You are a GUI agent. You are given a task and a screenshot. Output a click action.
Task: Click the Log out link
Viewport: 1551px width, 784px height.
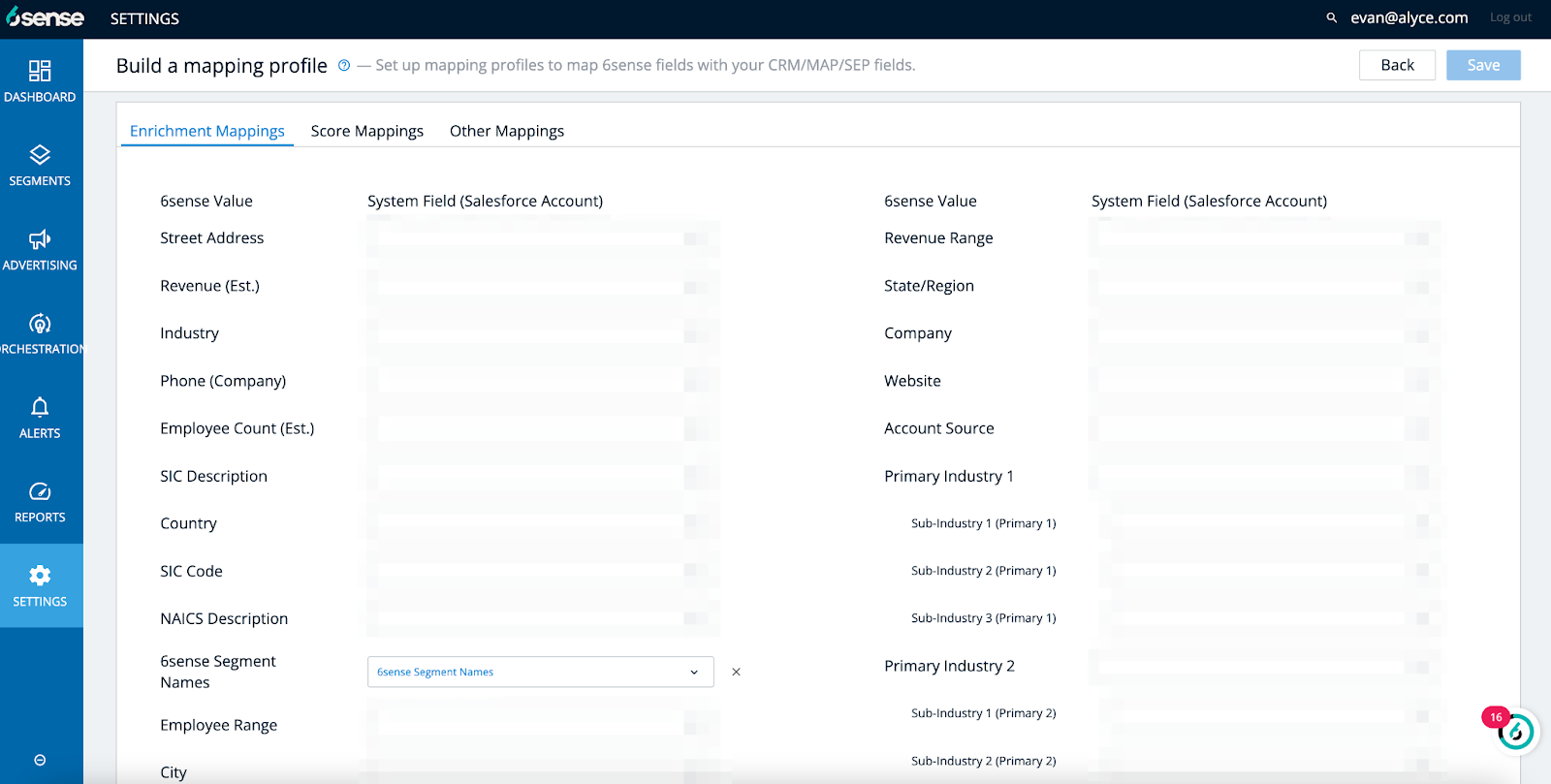tap(1510, 17)
